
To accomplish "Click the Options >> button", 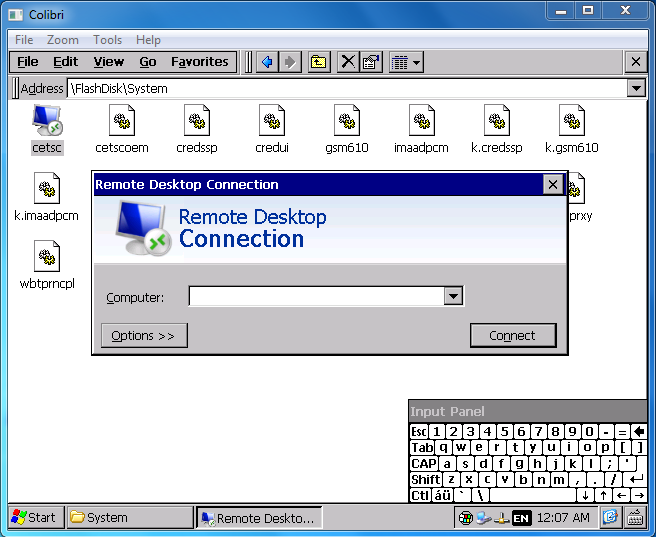I will pos(144,335).
